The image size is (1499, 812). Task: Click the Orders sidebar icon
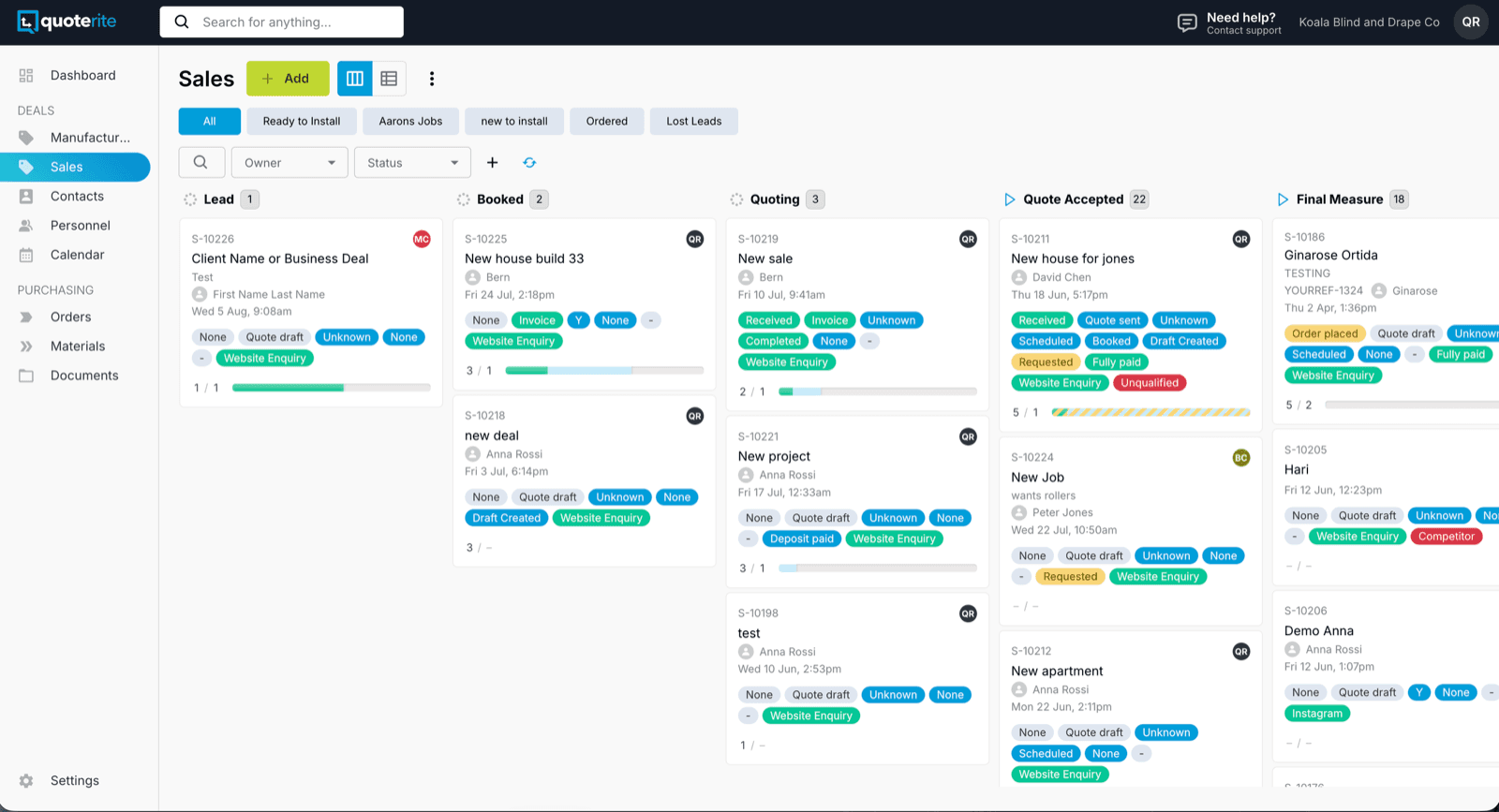(x=26, y=317)
